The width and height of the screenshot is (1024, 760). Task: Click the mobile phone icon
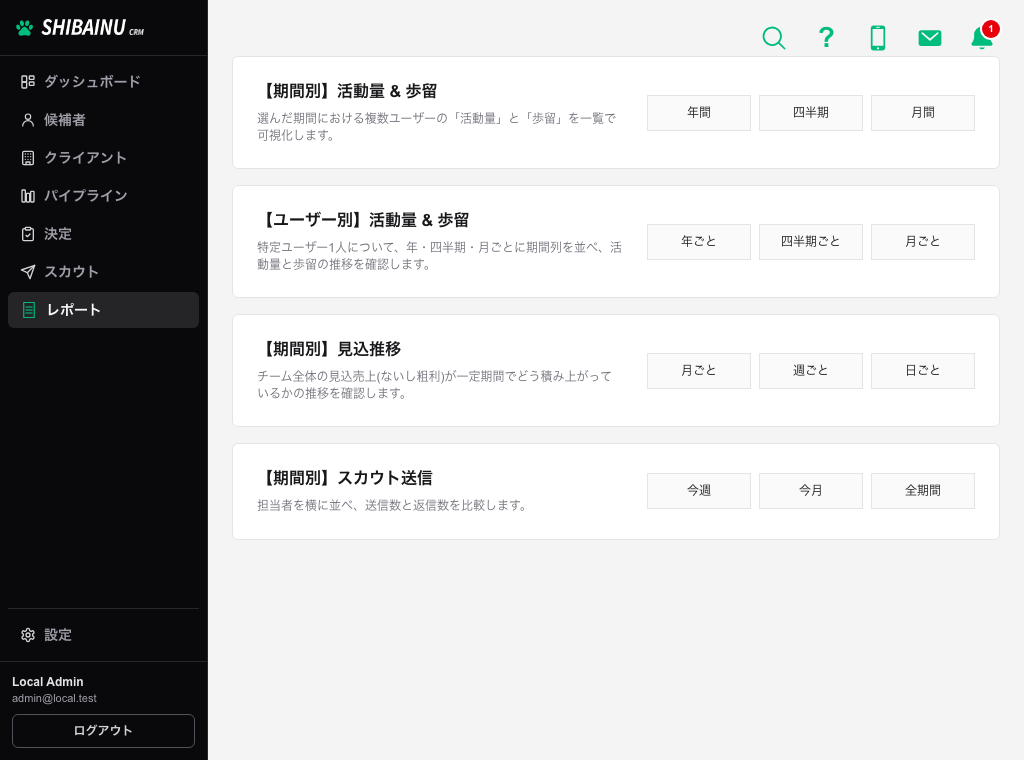point(878,38)
